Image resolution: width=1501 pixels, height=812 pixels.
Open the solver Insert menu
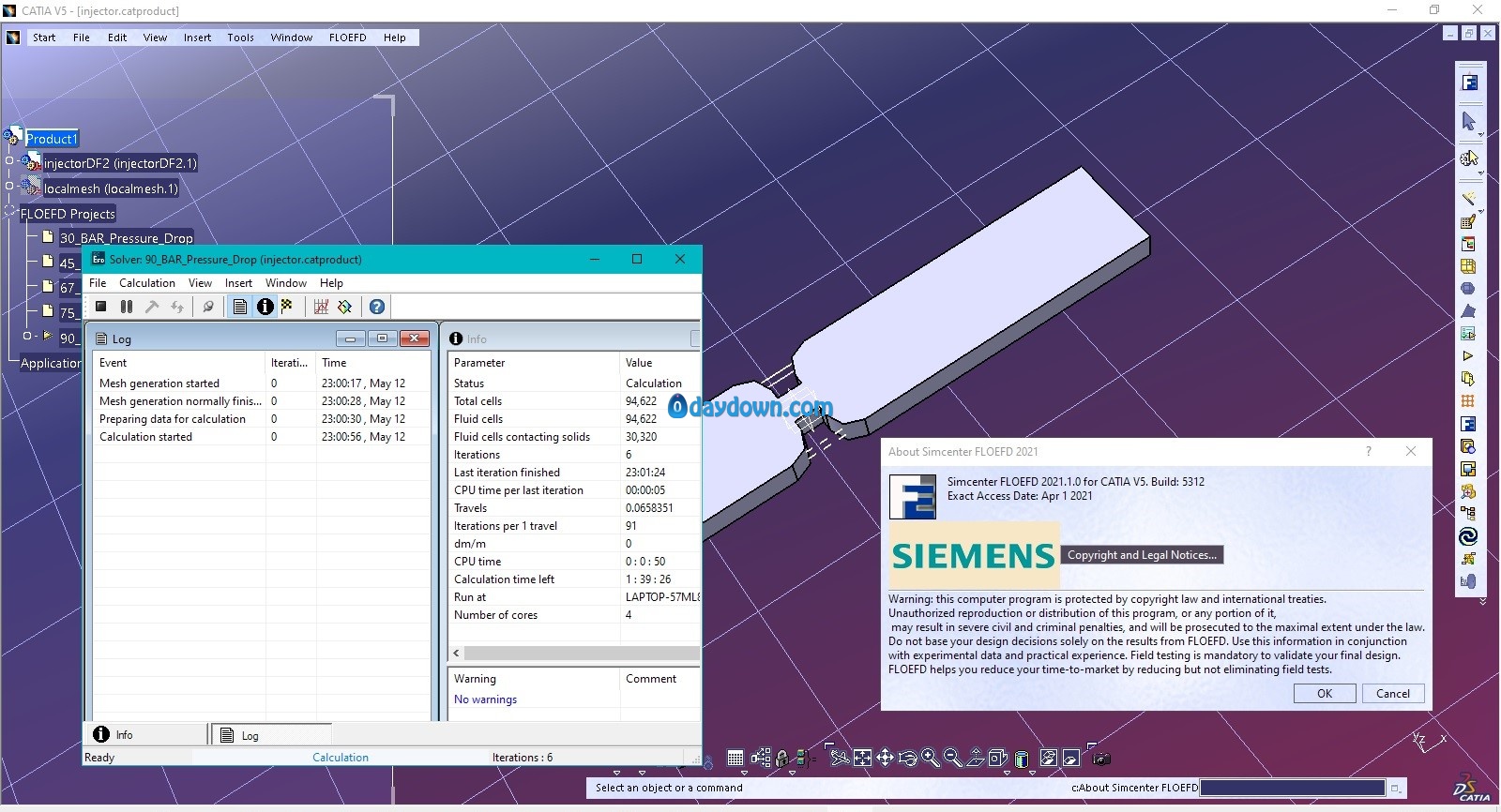[238, 283]
